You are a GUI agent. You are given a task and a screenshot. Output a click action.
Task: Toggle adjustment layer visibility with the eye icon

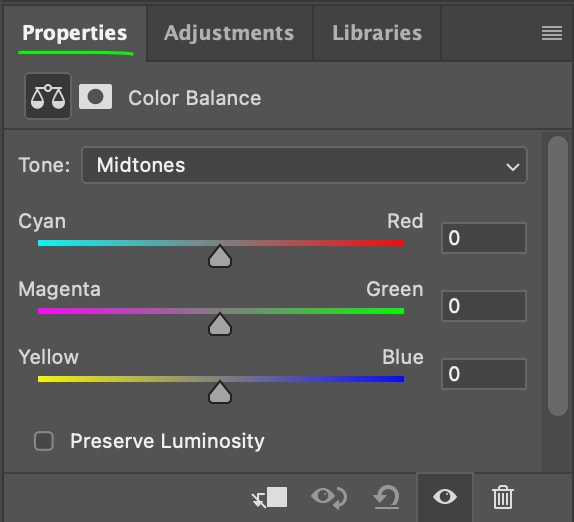coord(445,497)
